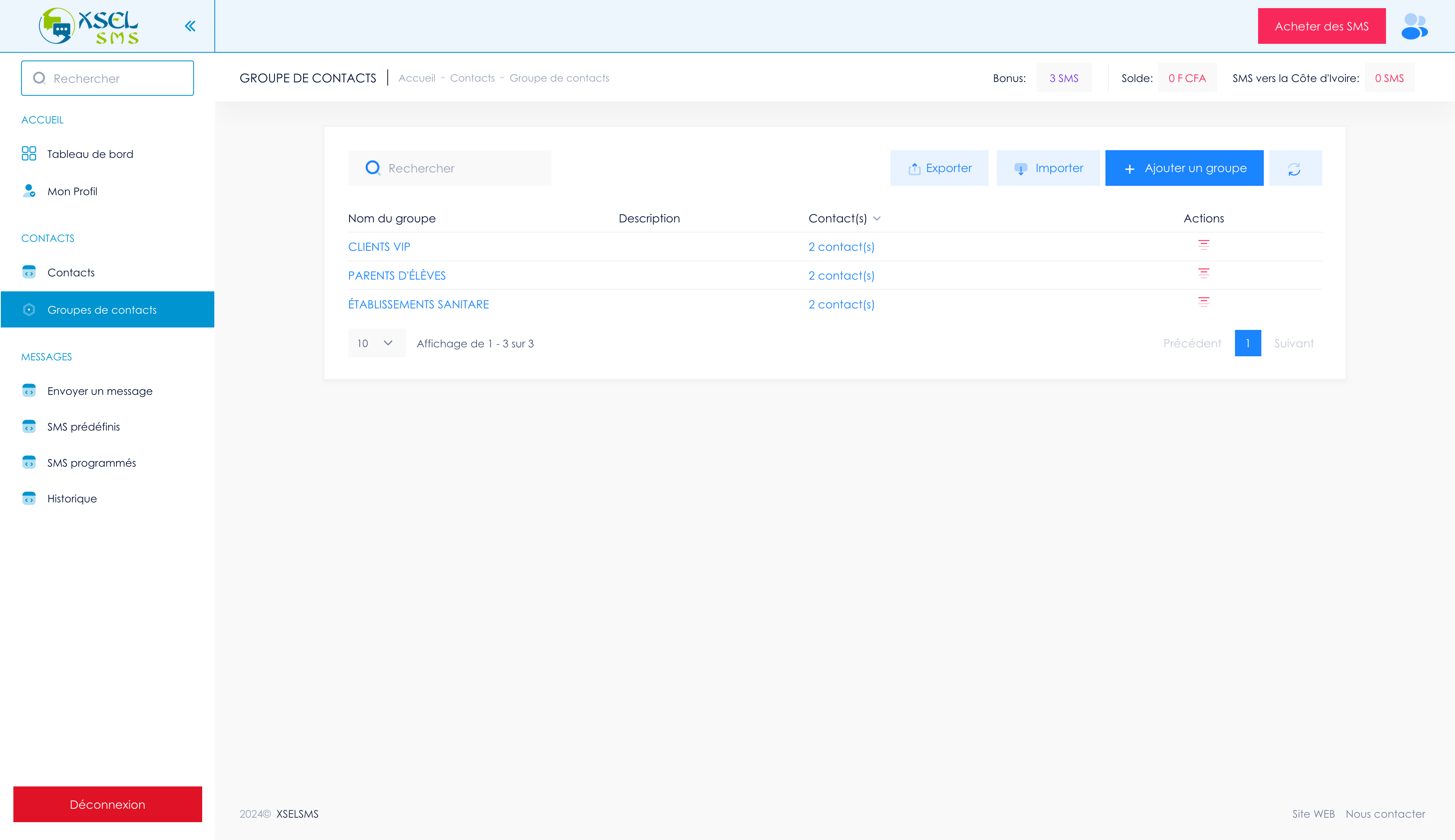Click the XSEL SMS logo
This screenshot has width=1455, height=840.
click(89, 26)
